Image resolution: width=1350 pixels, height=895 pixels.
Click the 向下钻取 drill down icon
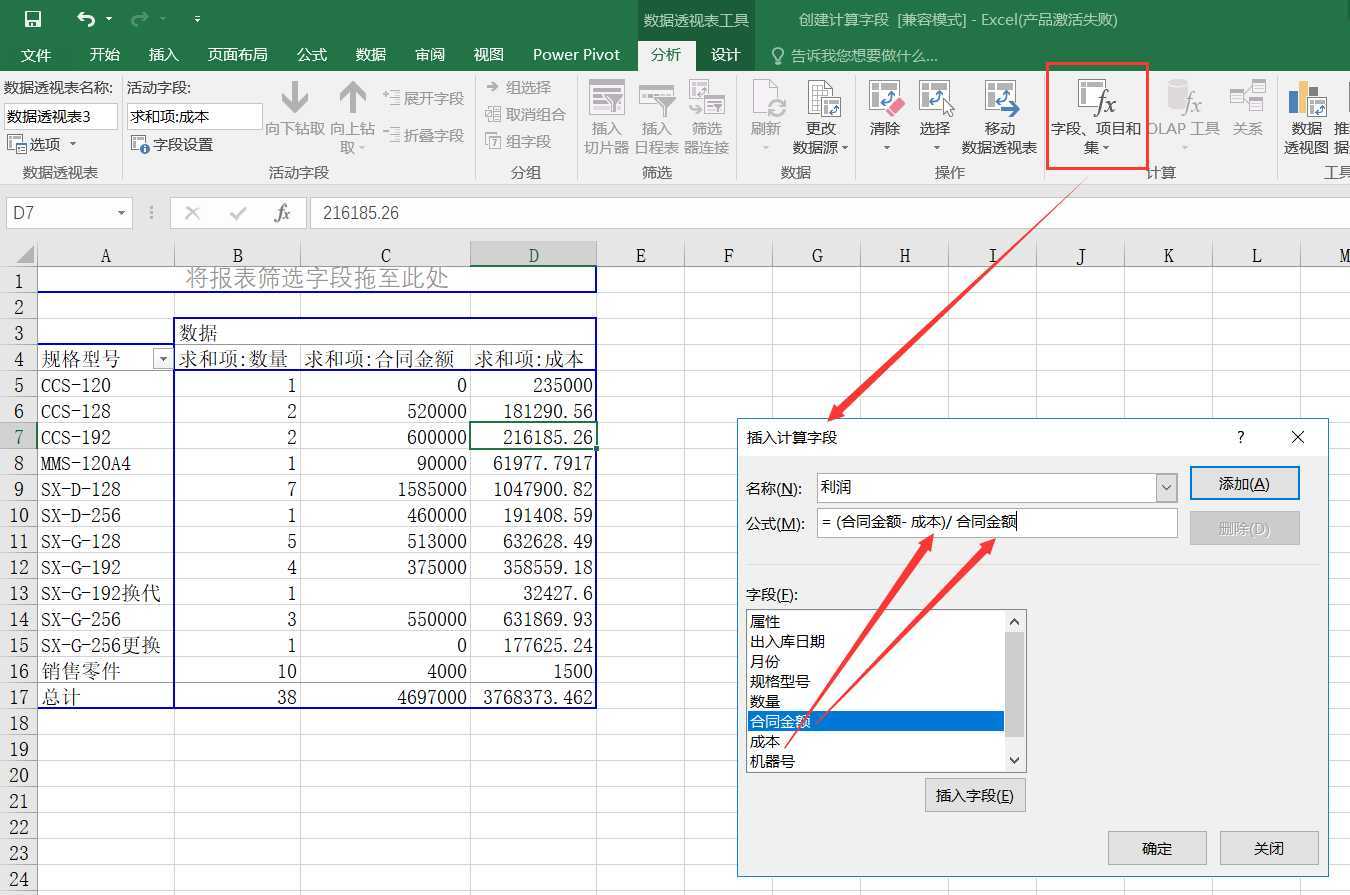pos(294,98)
